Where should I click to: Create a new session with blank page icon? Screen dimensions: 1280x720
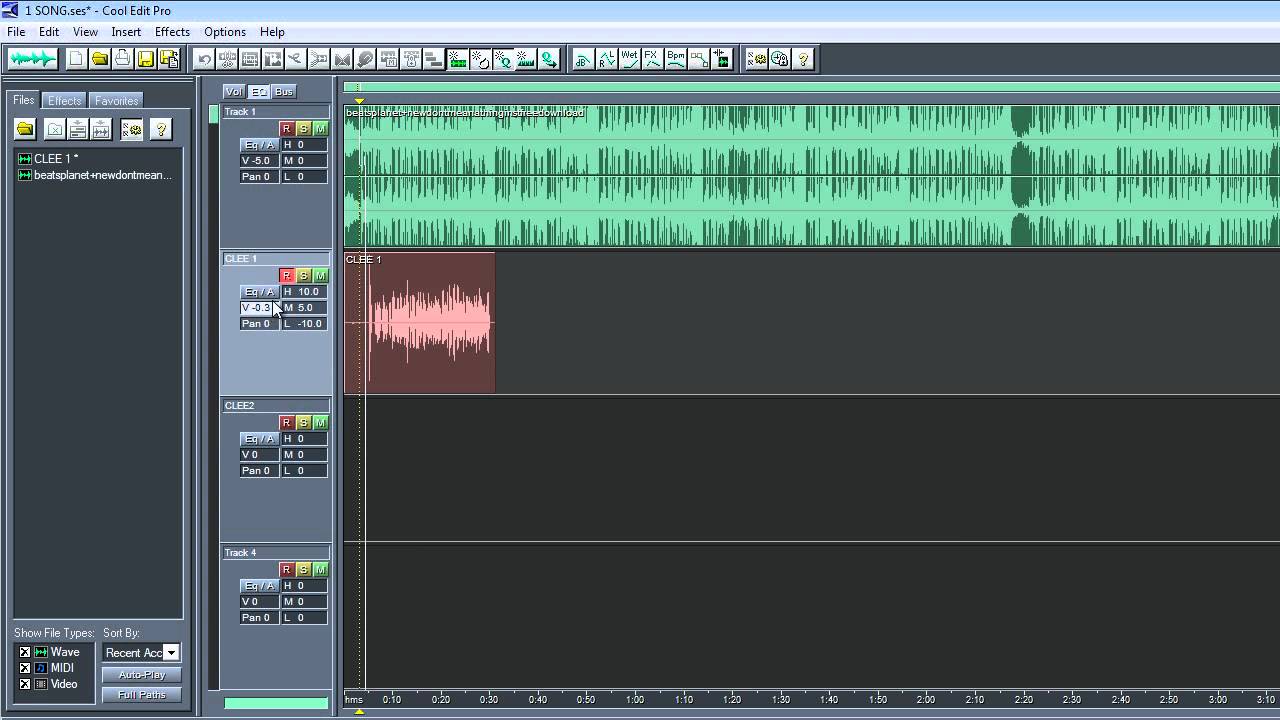point(76,59)
